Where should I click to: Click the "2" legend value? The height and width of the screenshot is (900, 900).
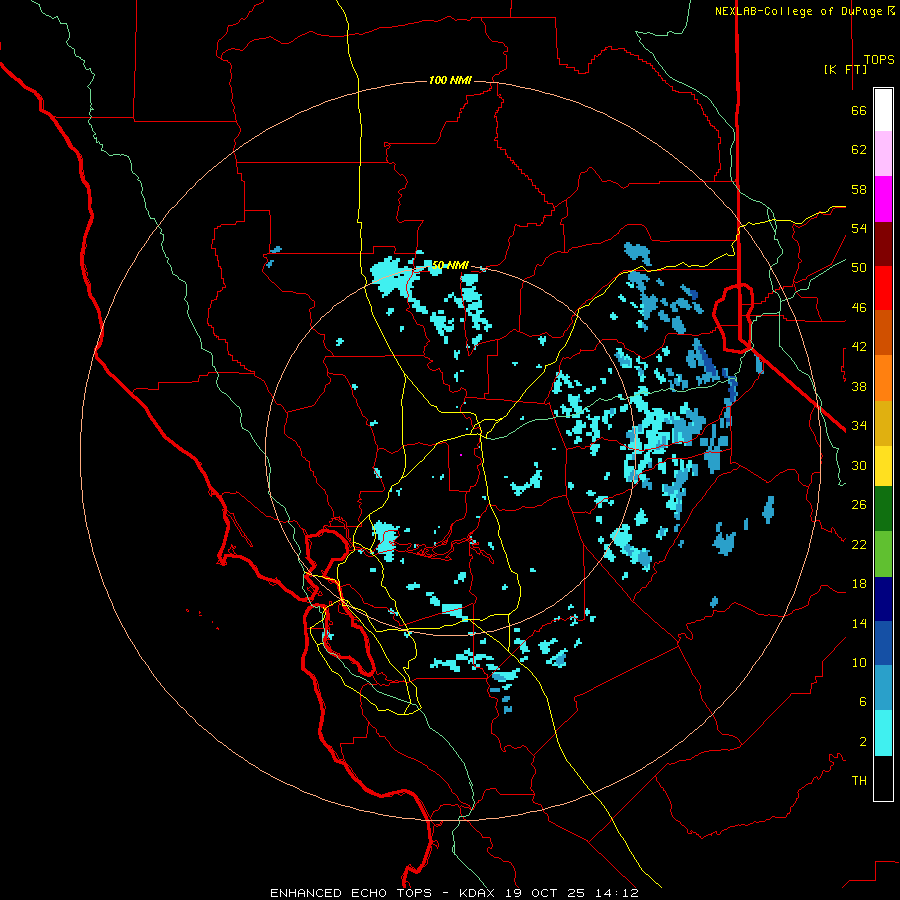(x=863, y=742)
